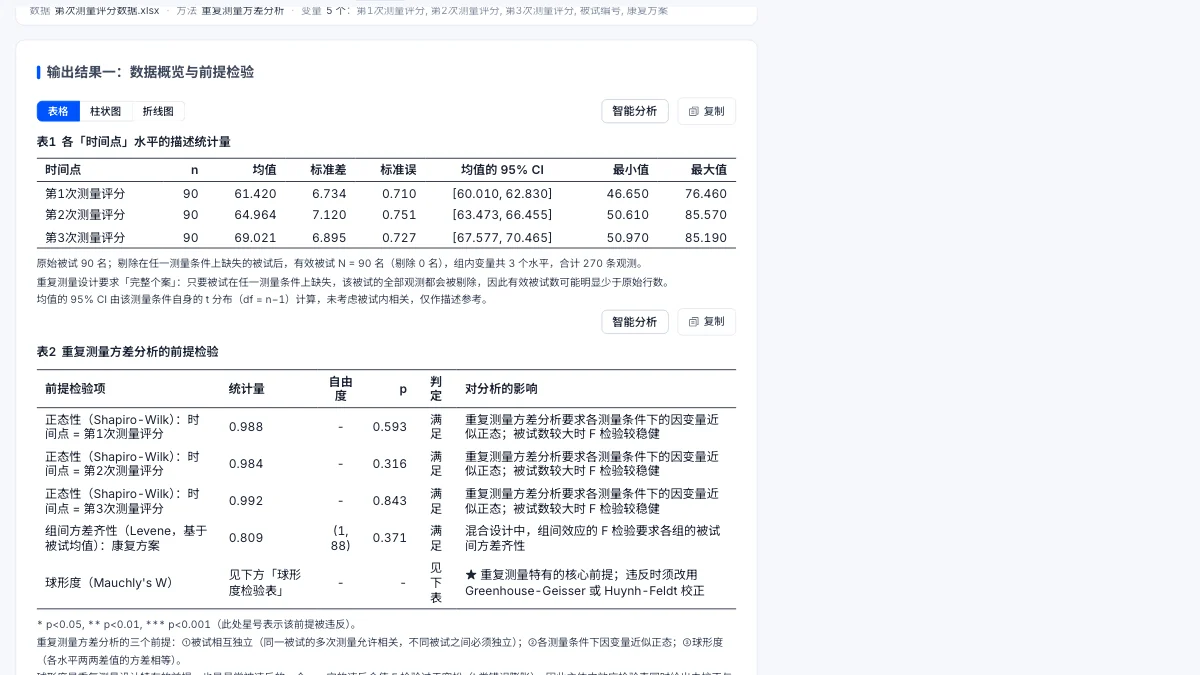Click the 统计量 column header
Image resolution: width=1200 pixels, height=675 pixels.
click(247, 389)
